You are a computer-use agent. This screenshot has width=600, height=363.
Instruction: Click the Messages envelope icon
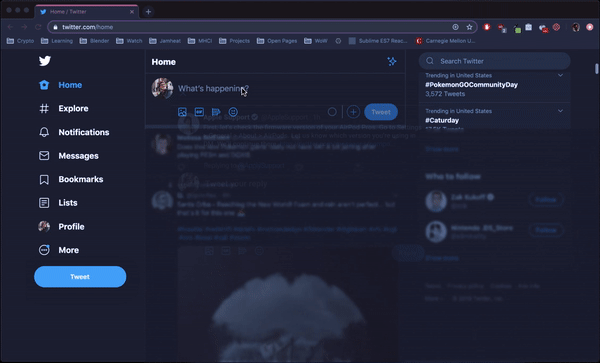44,156
